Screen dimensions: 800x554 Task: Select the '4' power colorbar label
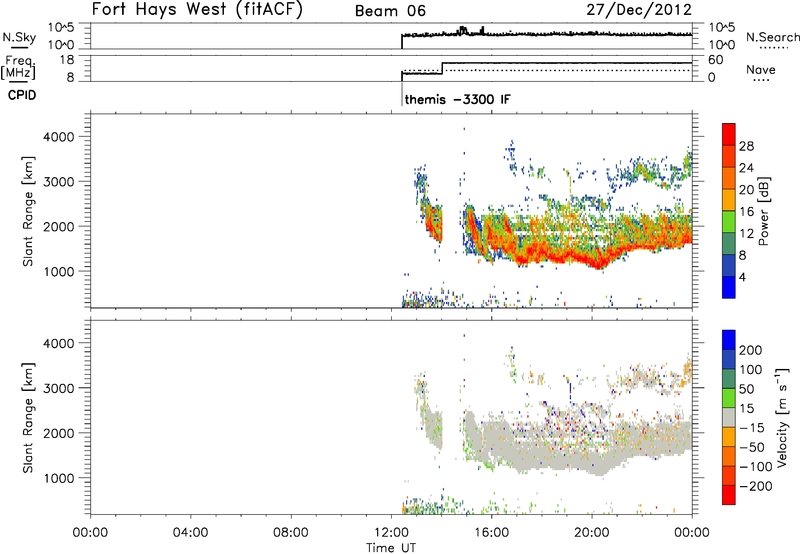[x=742, y=277]
